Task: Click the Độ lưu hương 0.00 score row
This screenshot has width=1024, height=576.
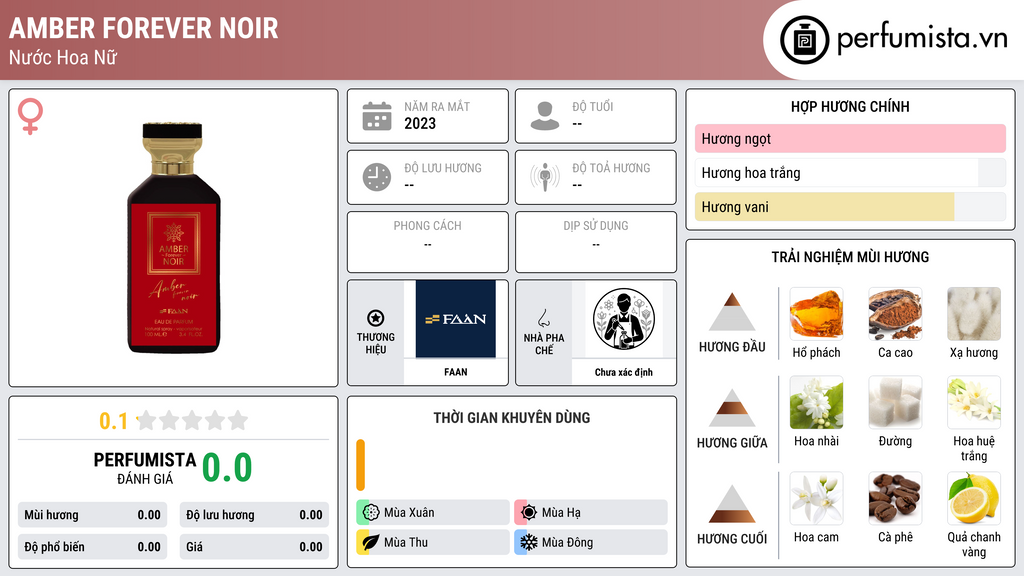Action: [x=254, y=515]
